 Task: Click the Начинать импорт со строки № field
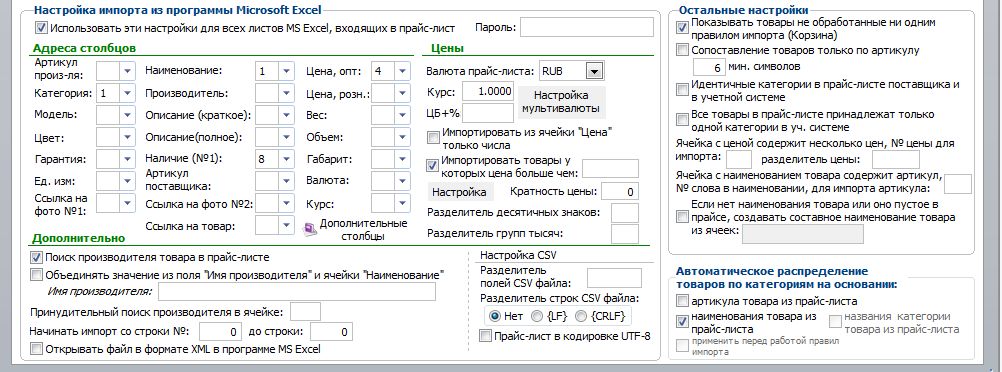tap(220, 332)
